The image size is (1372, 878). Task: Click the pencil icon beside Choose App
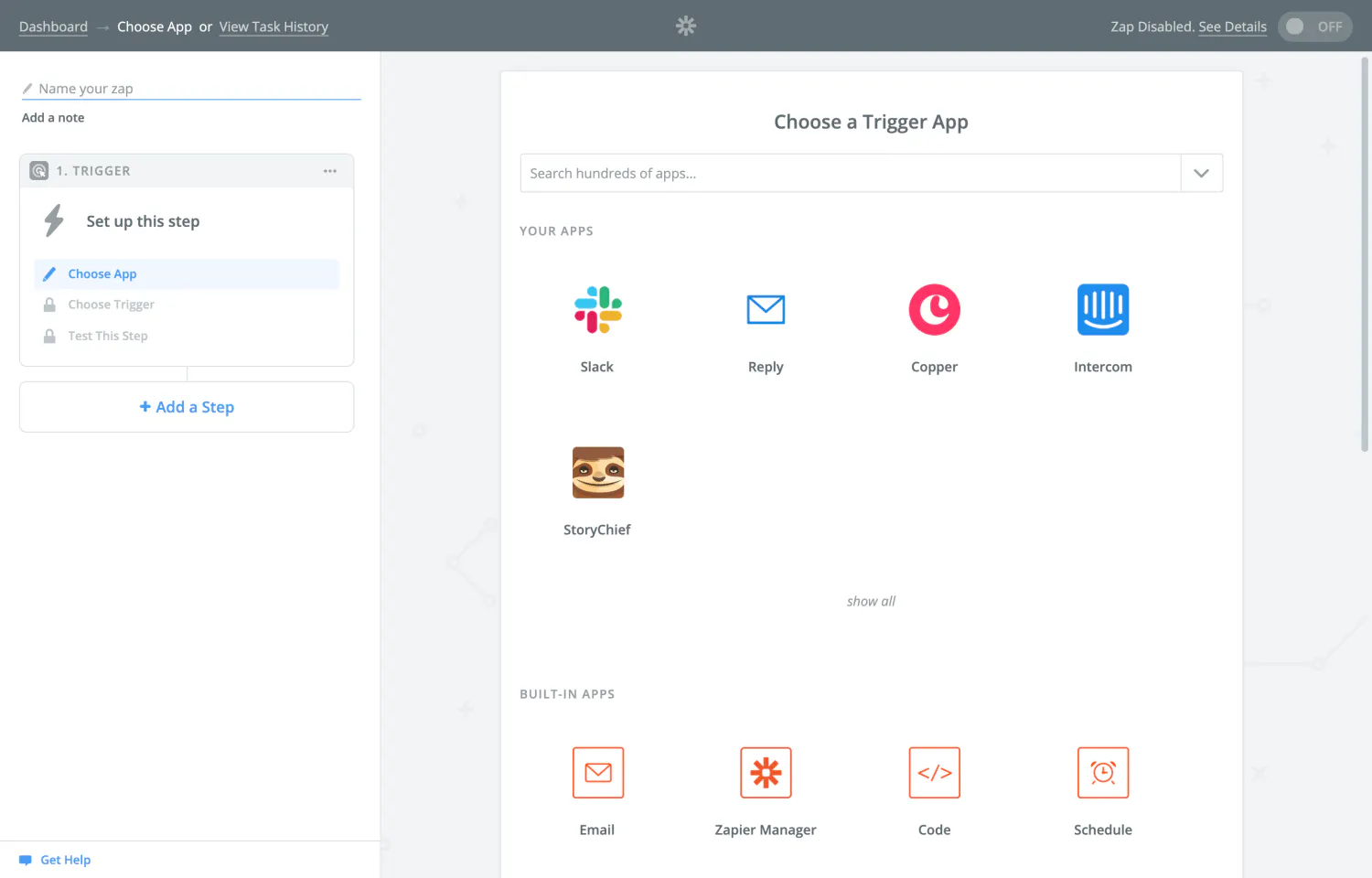point(49,273)
